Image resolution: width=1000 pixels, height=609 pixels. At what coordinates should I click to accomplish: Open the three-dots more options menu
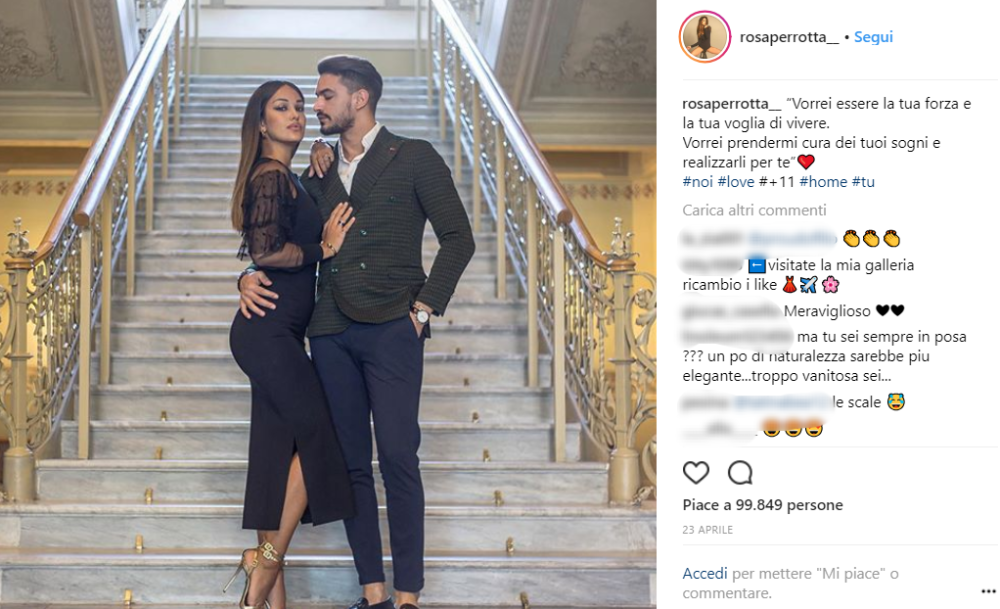click(x=988, y=592)
